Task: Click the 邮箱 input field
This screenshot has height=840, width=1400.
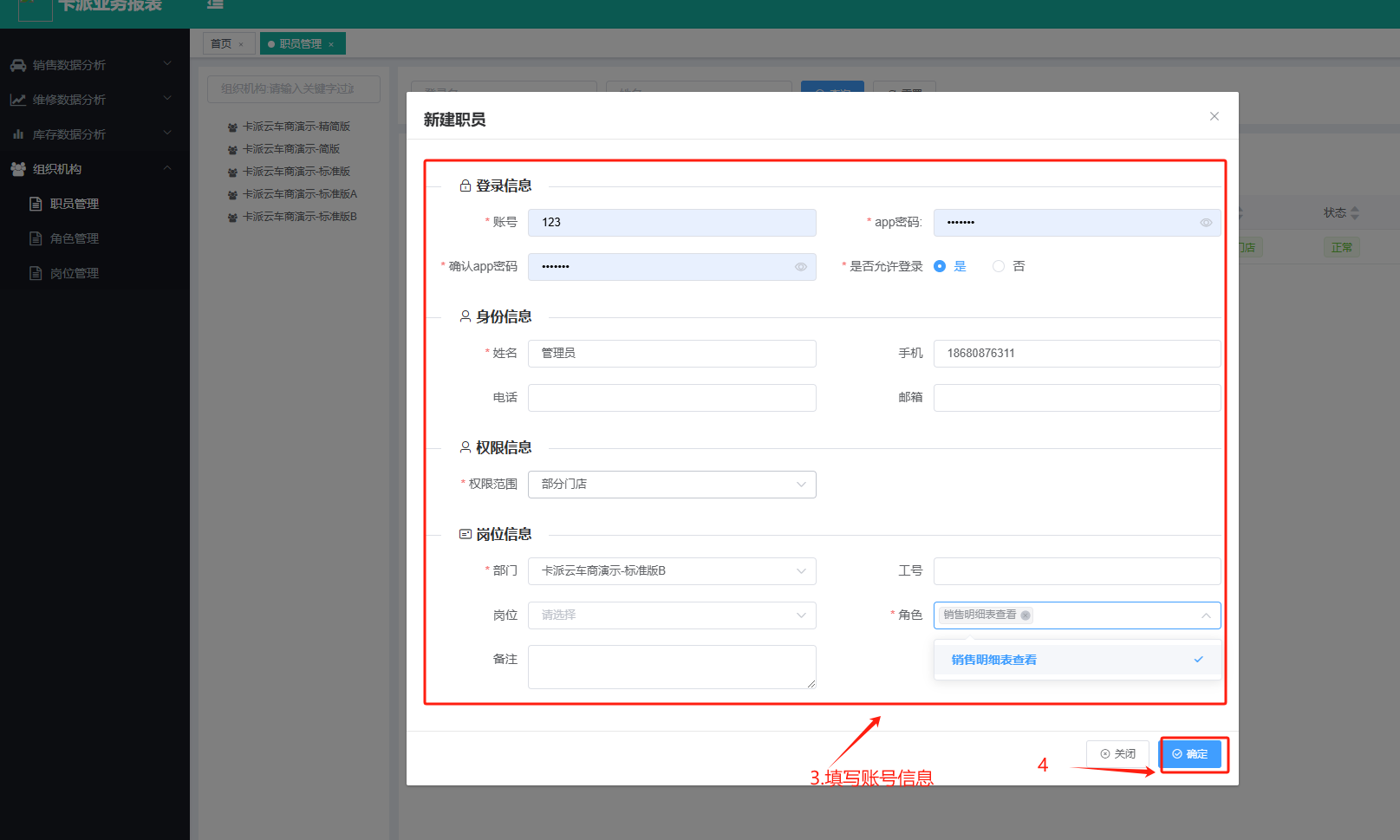Action: (x=1077, y=398)
